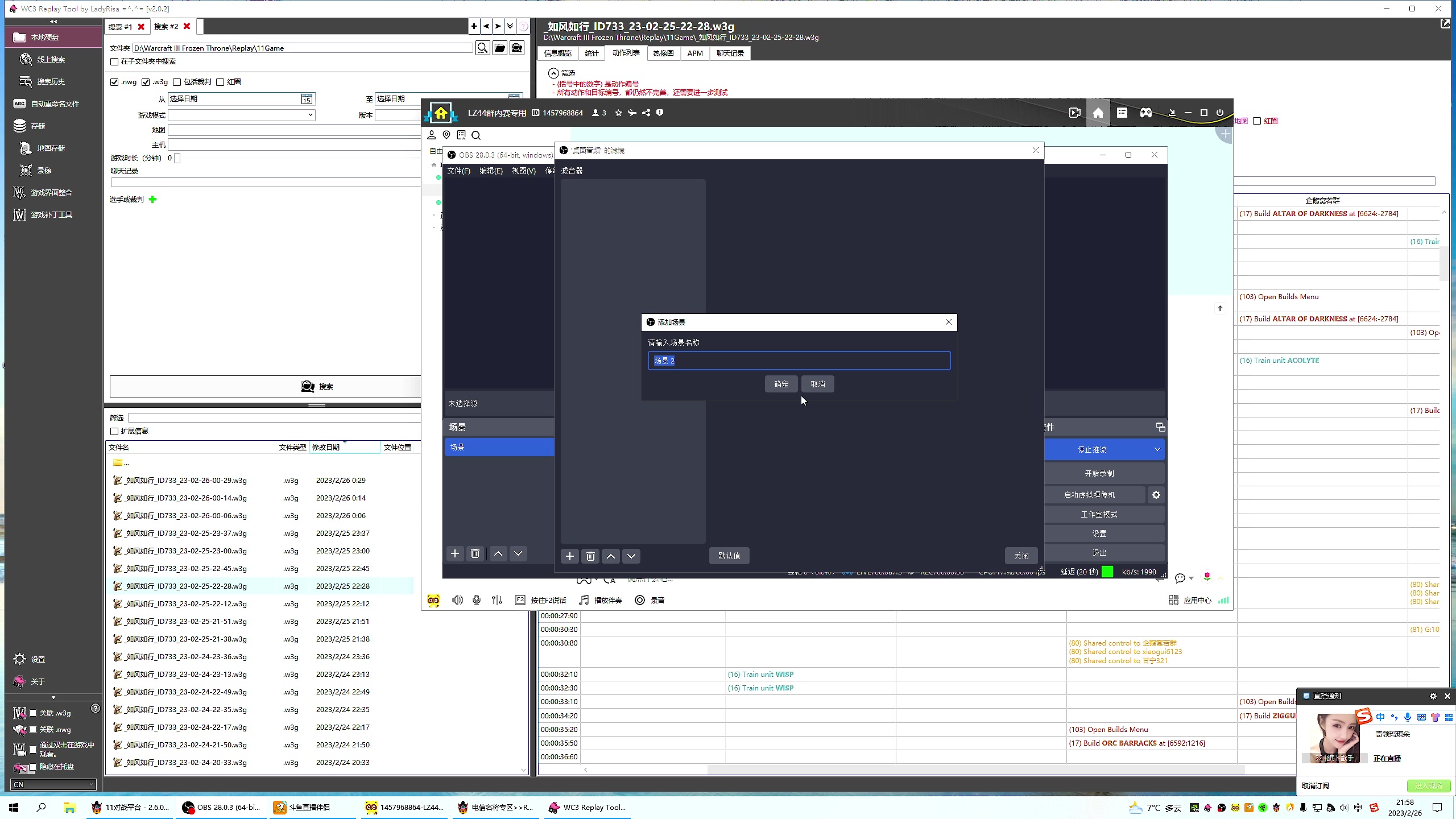
Task: Open the 从 date picker calendar
Action: [x=307, y=99]
